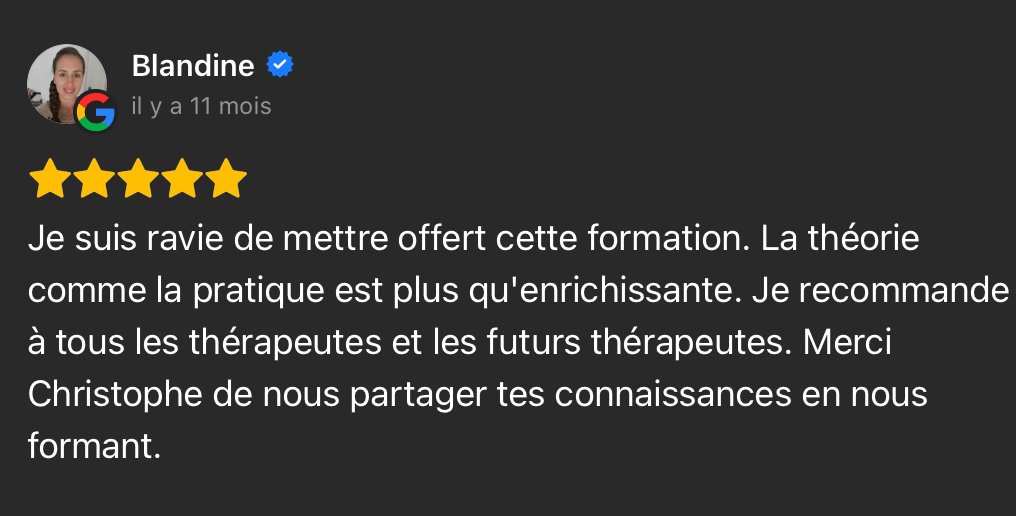Click the second gold rating star
Viewport: 1016px width, 516px height.
(x=93, y=179)
